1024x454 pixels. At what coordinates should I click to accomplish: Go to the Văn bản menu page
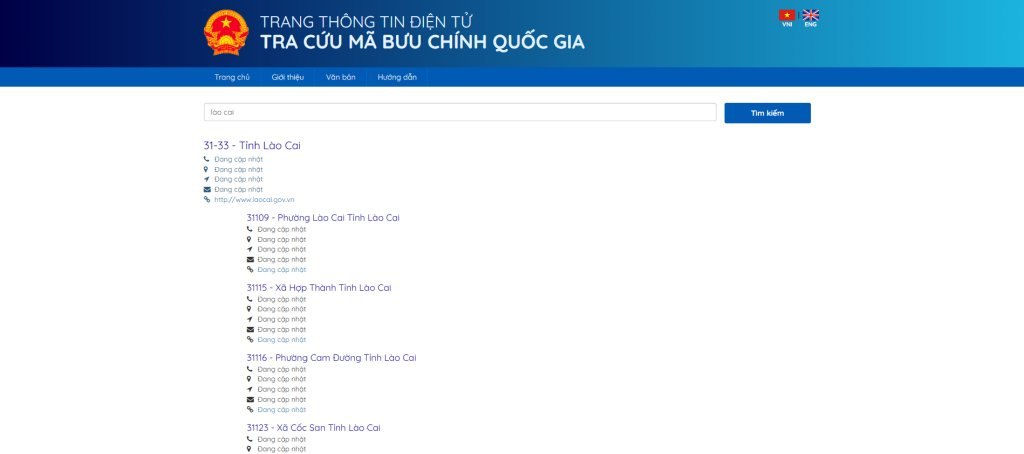[340, 77]
